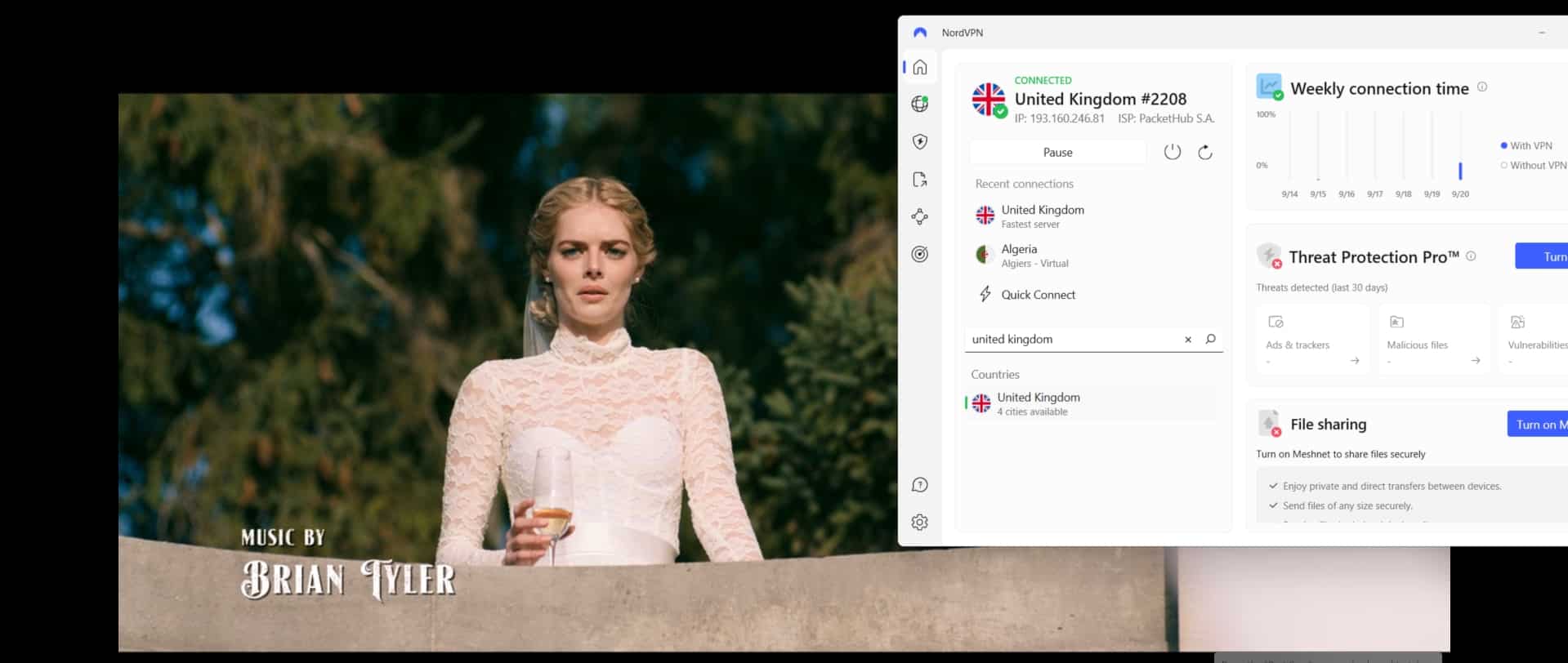Click the ISP: PacketHub S.A. text
The height and width of the screenshot is (663, 1568).
pos(1166,119)
